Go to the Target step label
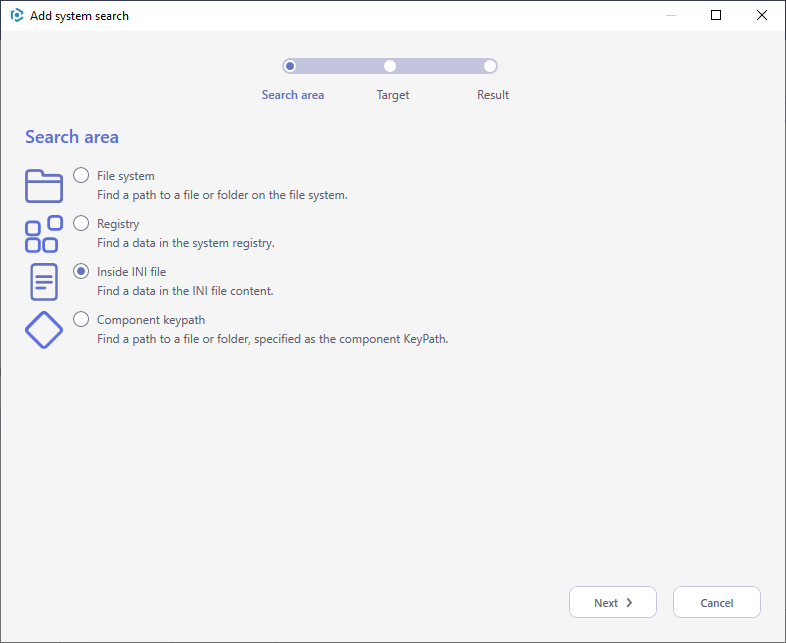The width and height of the screenshot is (786, 643). pos(392,95)
